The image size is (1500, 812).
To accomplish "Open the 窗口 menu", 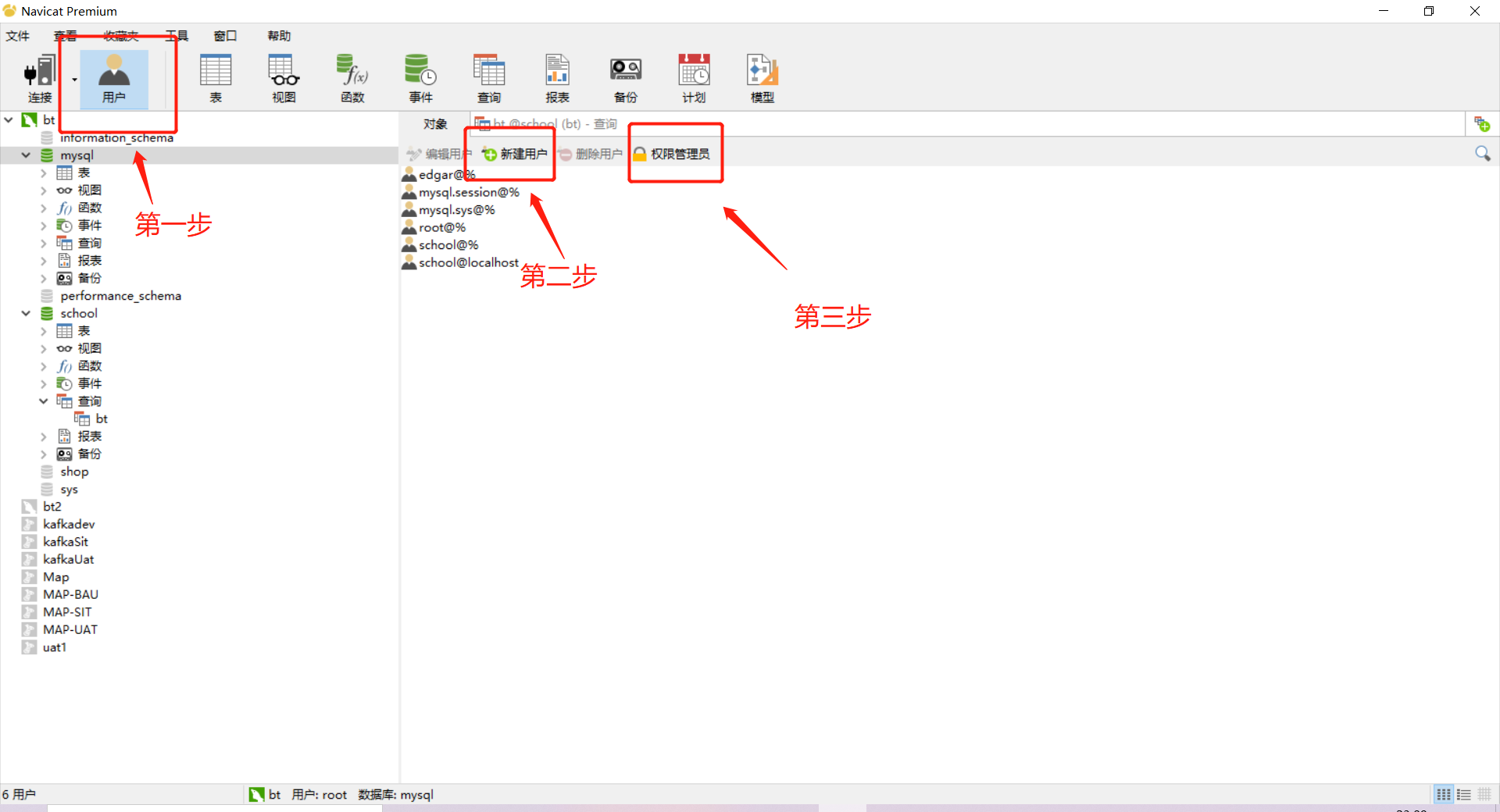I will point(225,36).
